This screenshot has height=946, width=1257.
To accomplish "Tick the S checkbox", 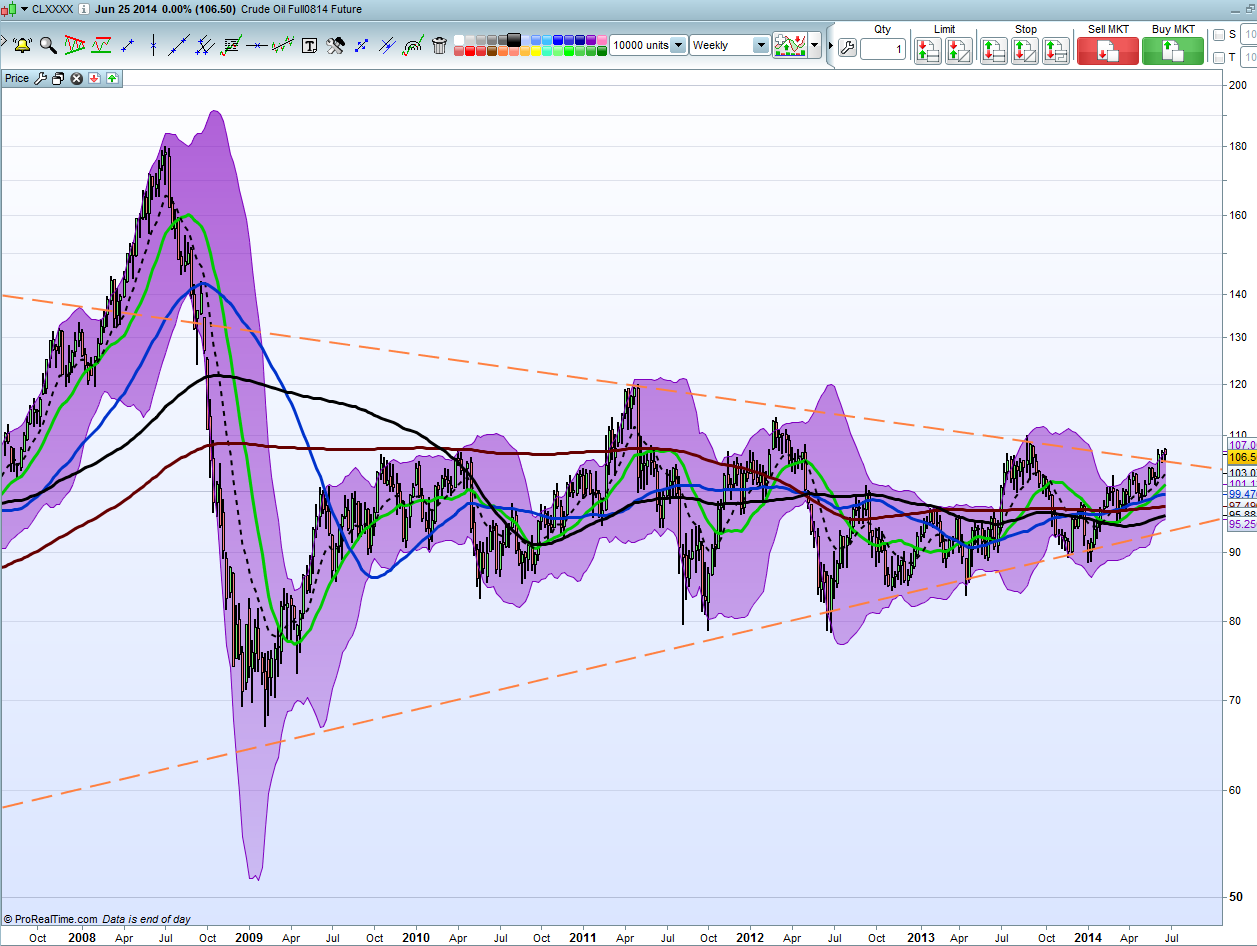I will pyautogui.click(x=1219, y=35).
